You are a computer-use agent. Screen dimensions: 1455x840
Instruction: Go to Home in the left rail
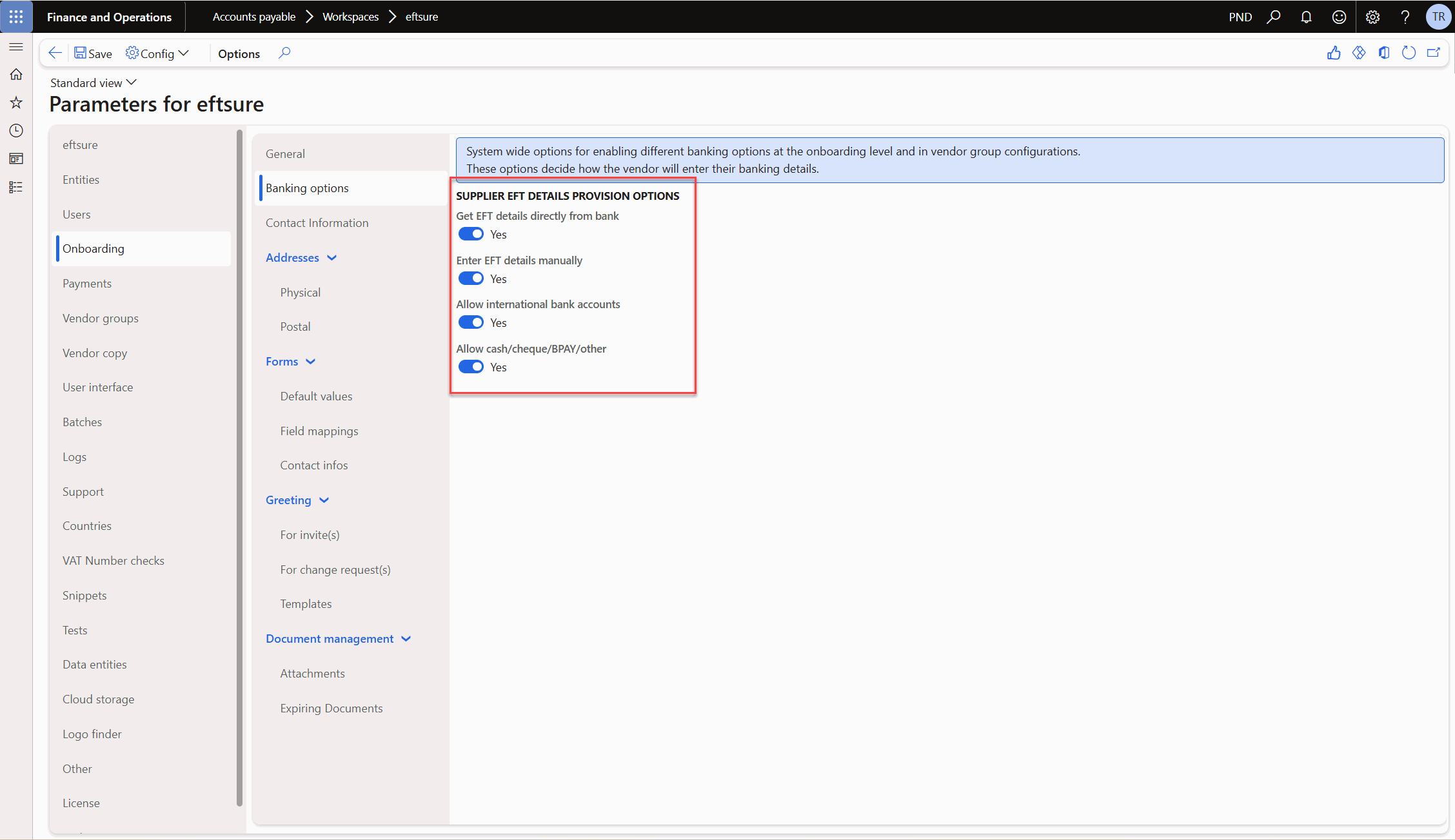click(x=16, y=75)
